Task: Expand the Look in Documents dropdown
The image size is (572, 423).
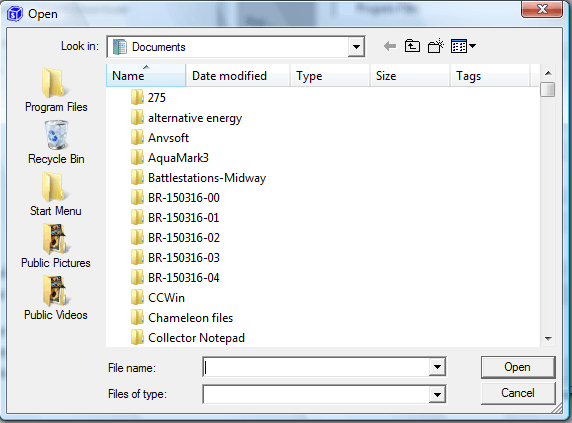Action: tap(356, 47)
